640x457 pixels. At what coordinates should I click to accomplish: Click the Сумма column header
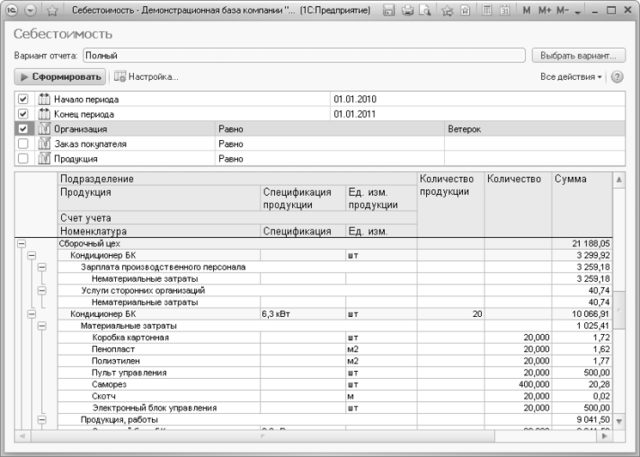pyautogui.click(x=582, y=204)
